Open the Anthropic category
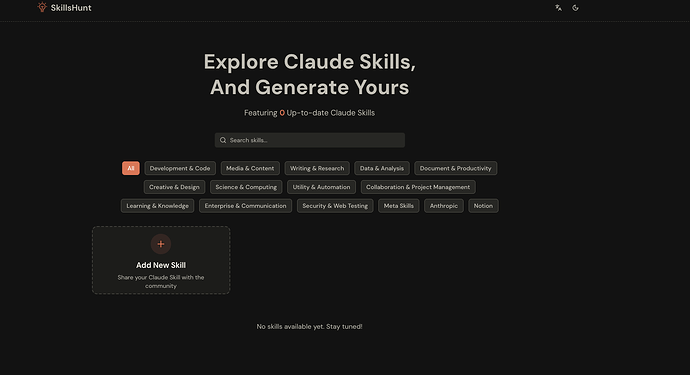The width and height of the screenshot is (690, 375). click(x=444, y=206)
